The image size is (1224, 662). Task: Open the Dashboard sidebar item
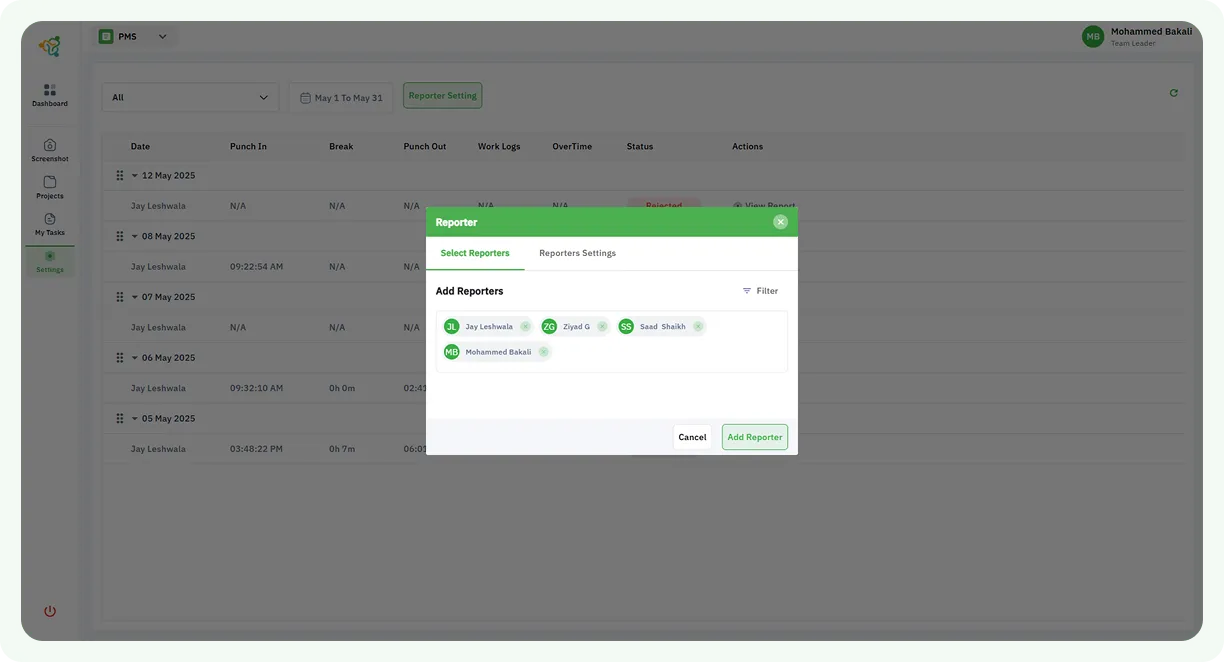[49, 95]
